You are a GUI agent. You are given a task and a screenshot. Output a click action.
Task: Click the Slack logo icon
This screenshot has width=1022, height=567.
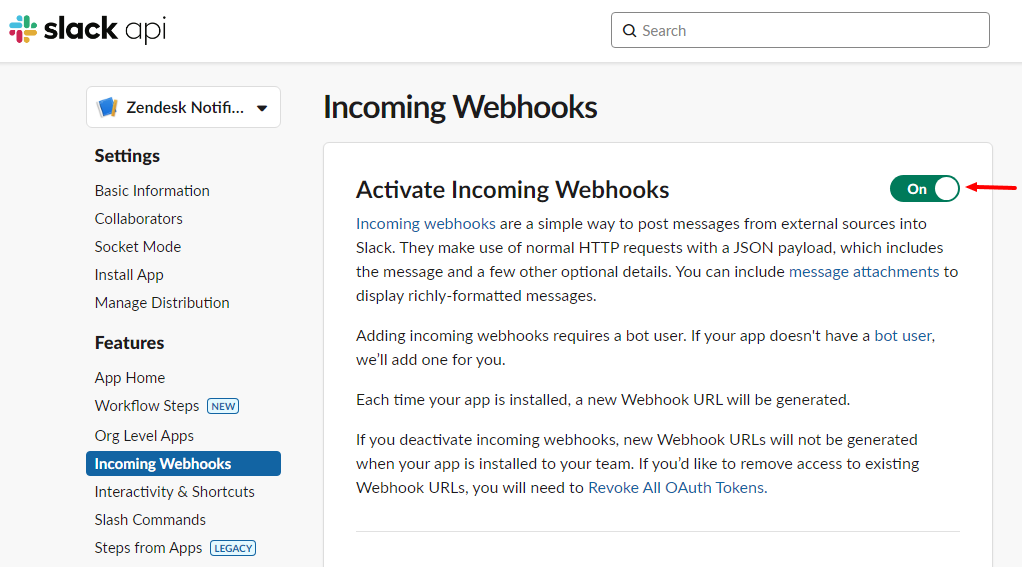coord(23,29)
